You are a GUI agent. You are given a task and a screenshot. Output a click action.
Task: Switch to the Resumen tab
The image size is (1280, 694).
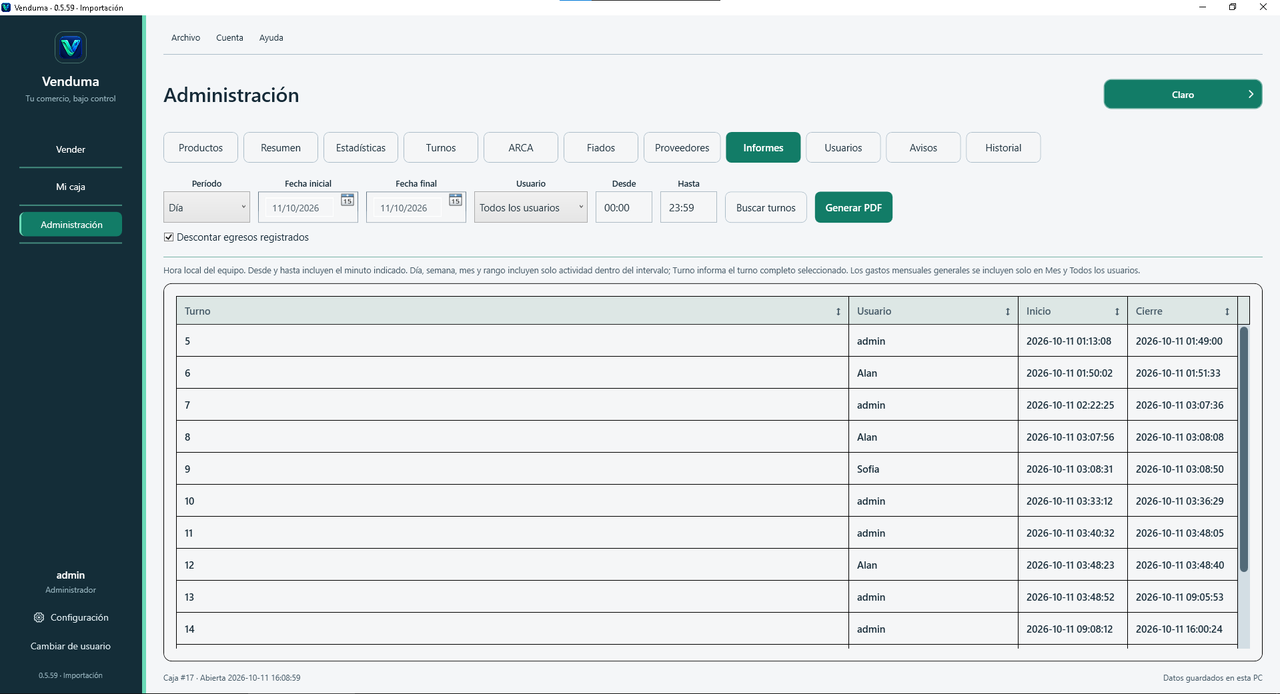(x=281, y=147)
